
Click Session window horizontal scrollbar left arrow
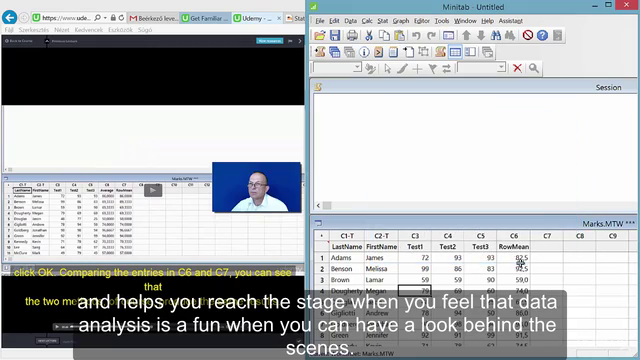point(318,205)
